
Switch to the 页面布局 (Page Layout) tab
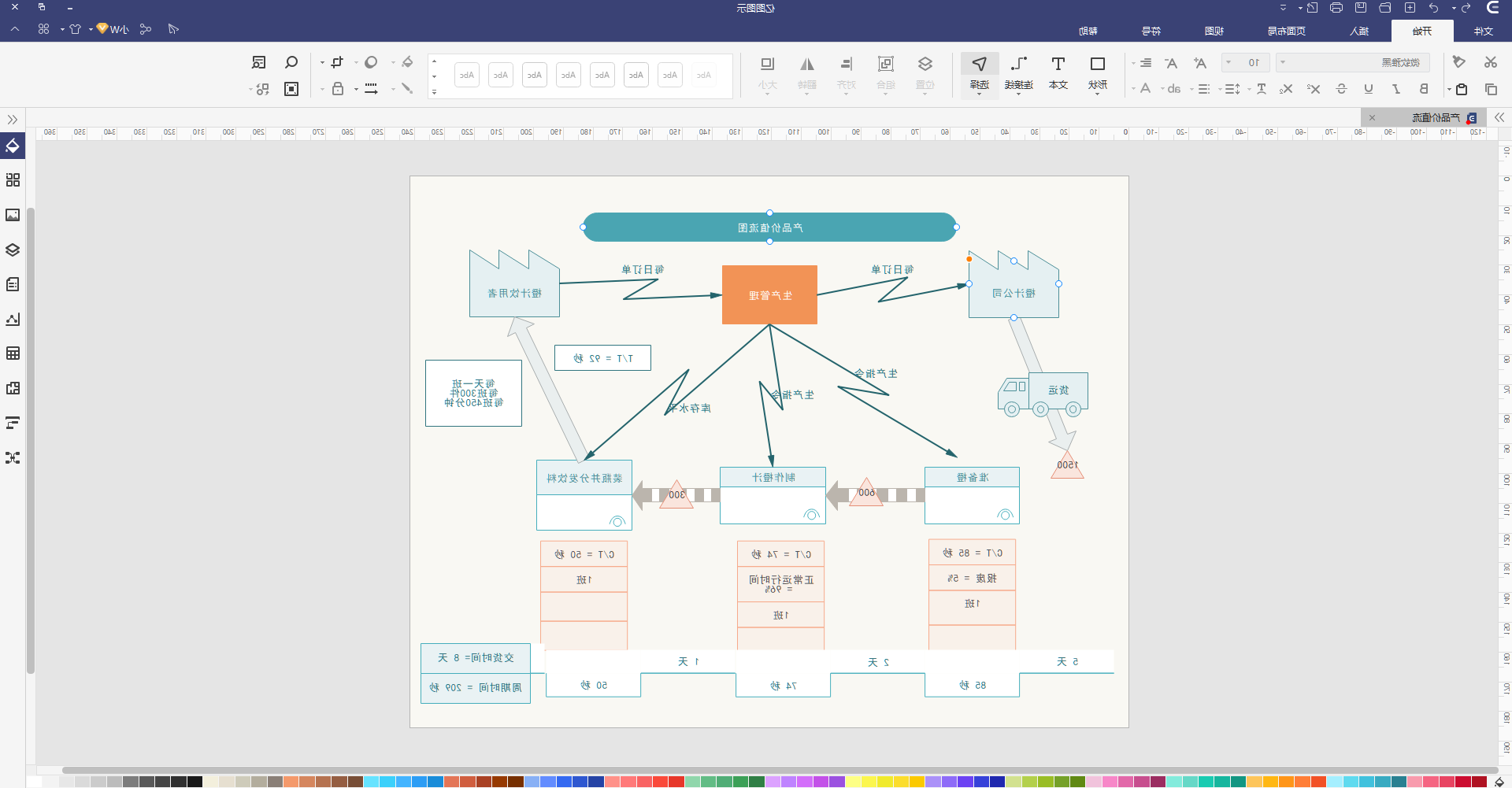point(1286,31)
